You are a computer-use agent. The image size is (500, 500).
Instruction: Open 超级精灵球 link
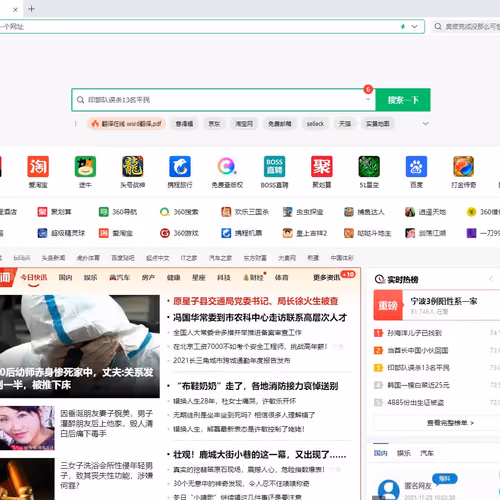(61, 233)
